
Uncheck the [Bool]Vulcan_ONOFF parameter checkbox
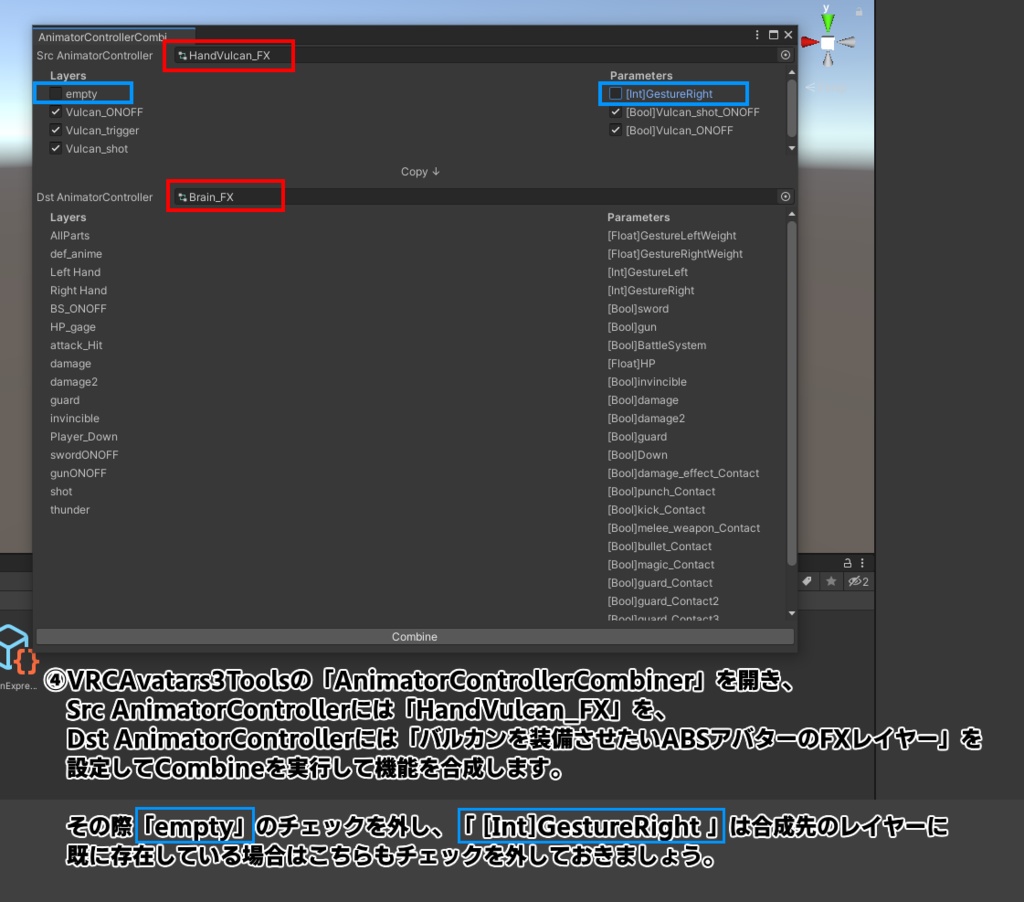coord(615,131)
